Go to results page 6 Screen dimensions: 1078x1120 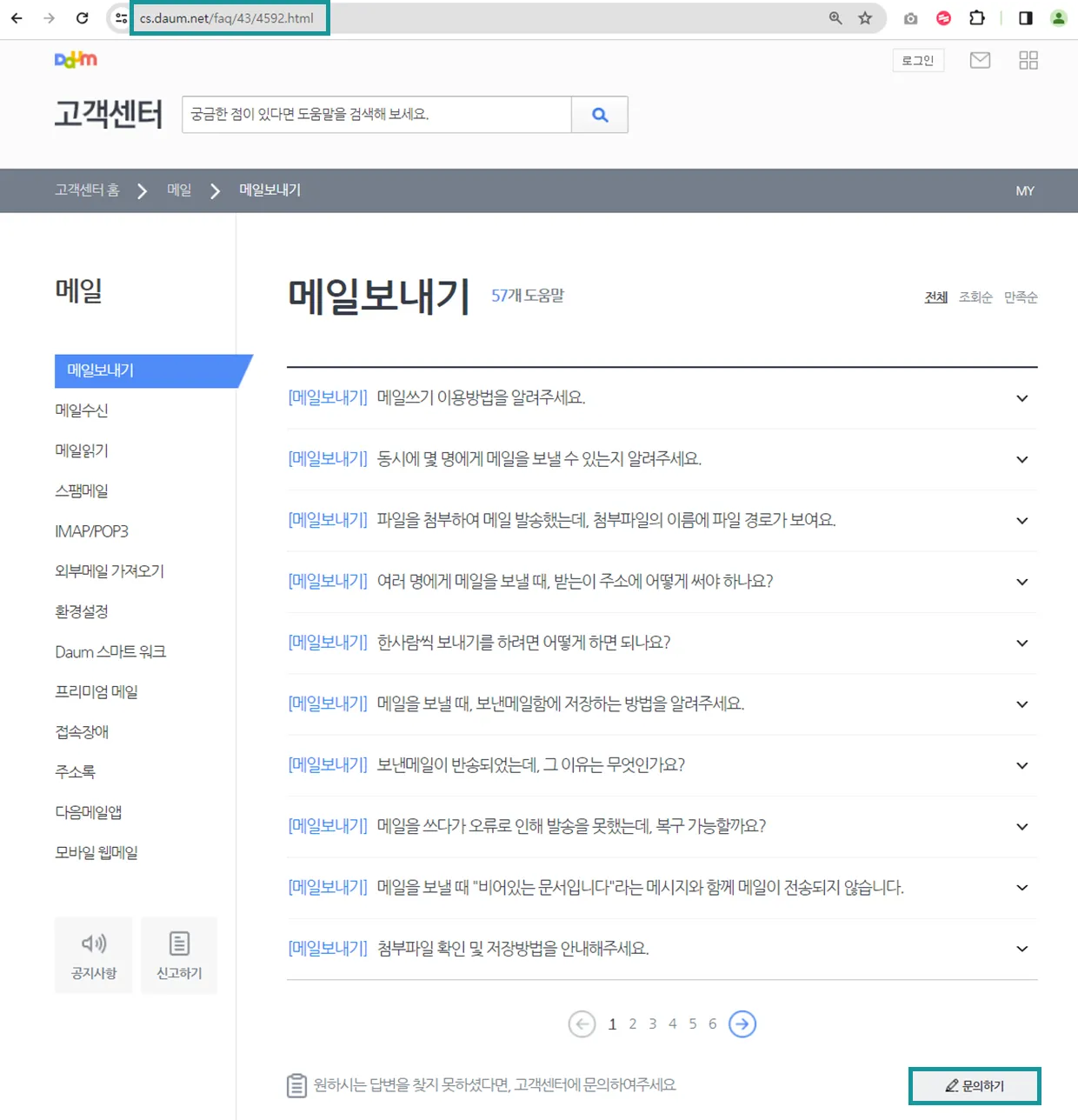click(x=713, y=1024)
